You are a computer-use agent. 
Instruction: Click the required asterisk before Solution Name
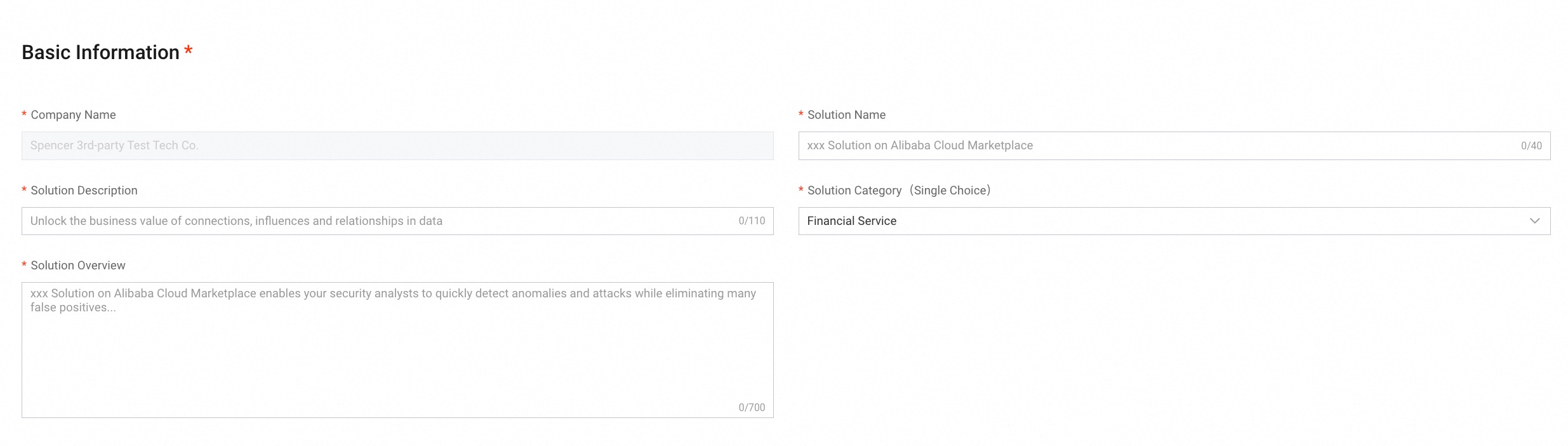(x=801, y=115)
